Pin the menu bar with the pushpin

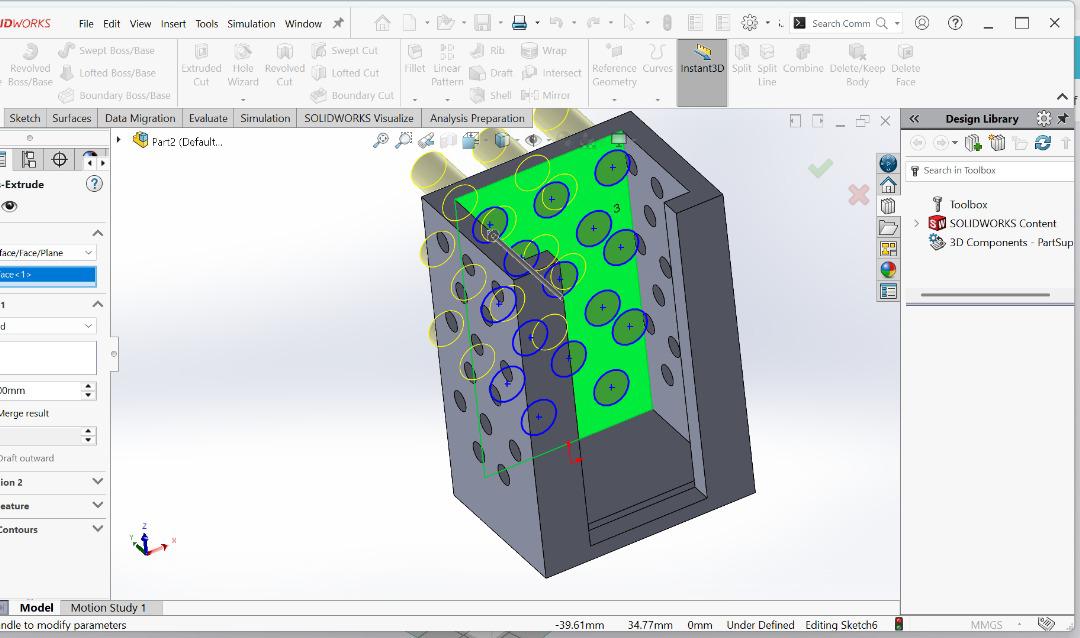338,23
